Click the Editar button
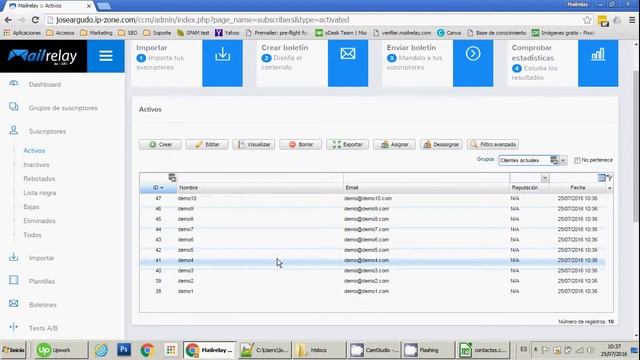This screenshot has height=360, width=640. [207, 144]
